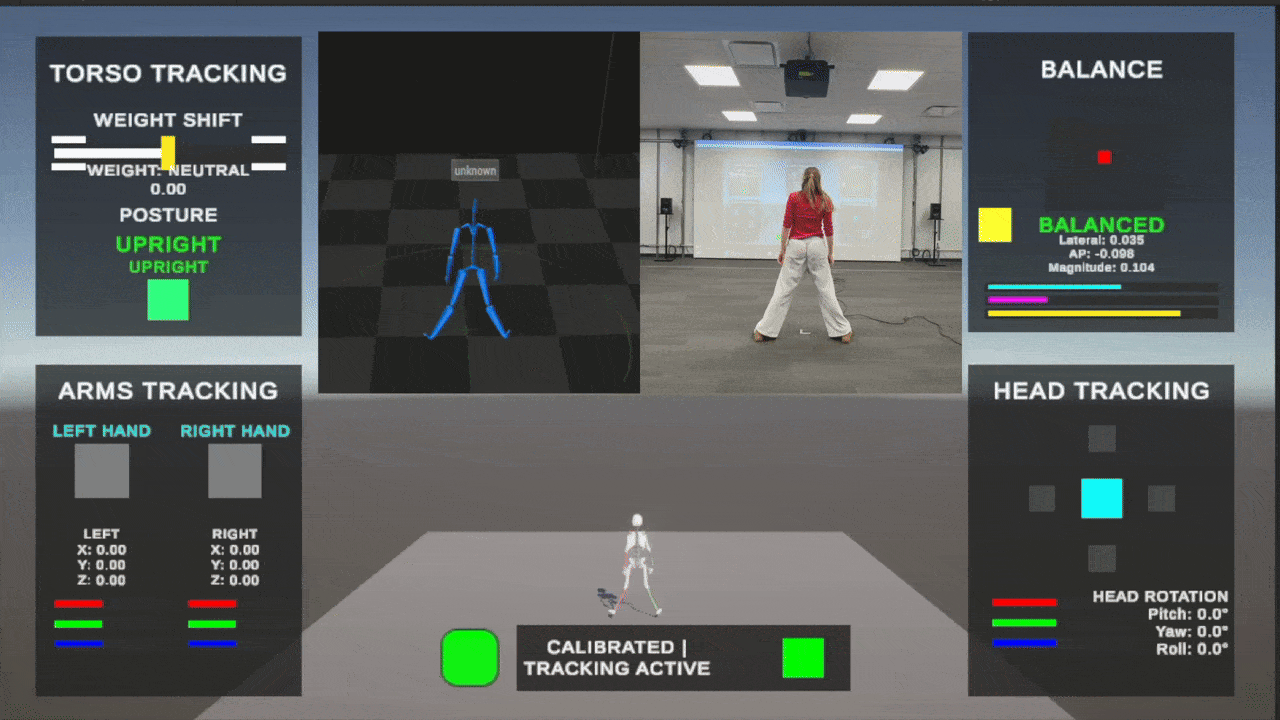Select the Balance panel title
The height and width of the screenshot is (720, 1280).
click(1101, 69)
